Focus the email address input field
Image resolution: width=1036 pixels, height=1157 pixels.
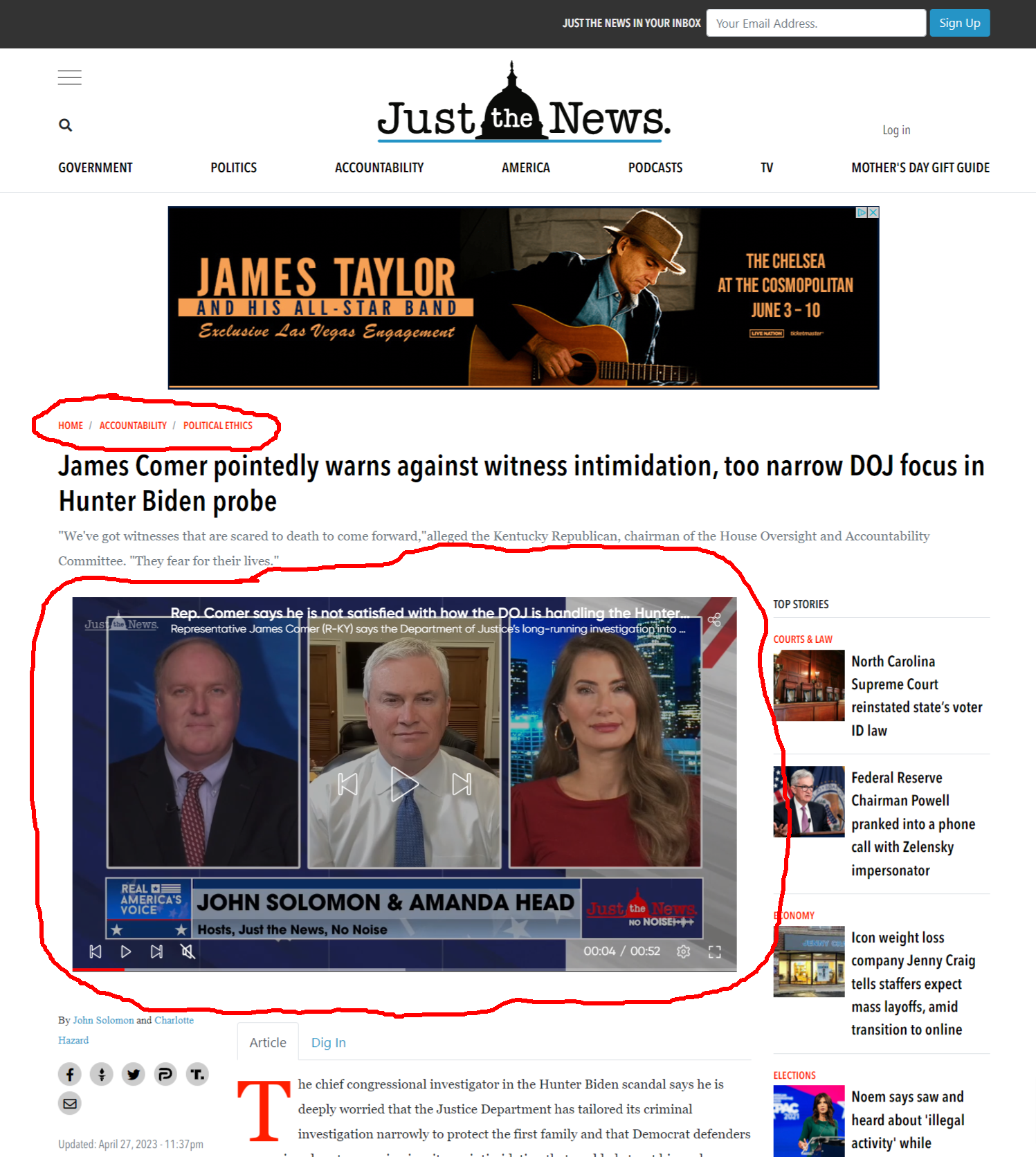(x=816, y=23)
